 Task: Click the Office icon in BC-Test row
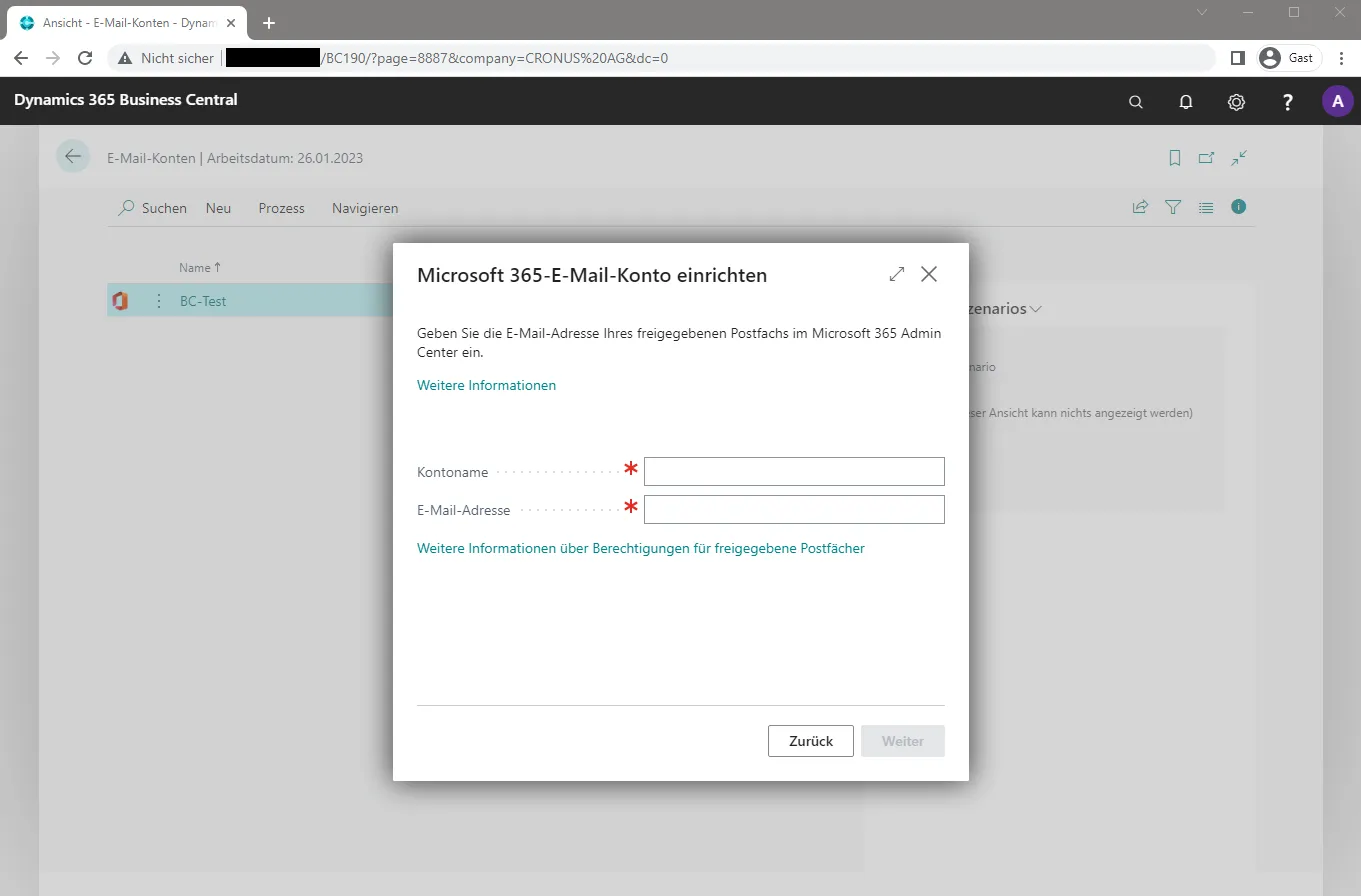click(120, 301)
